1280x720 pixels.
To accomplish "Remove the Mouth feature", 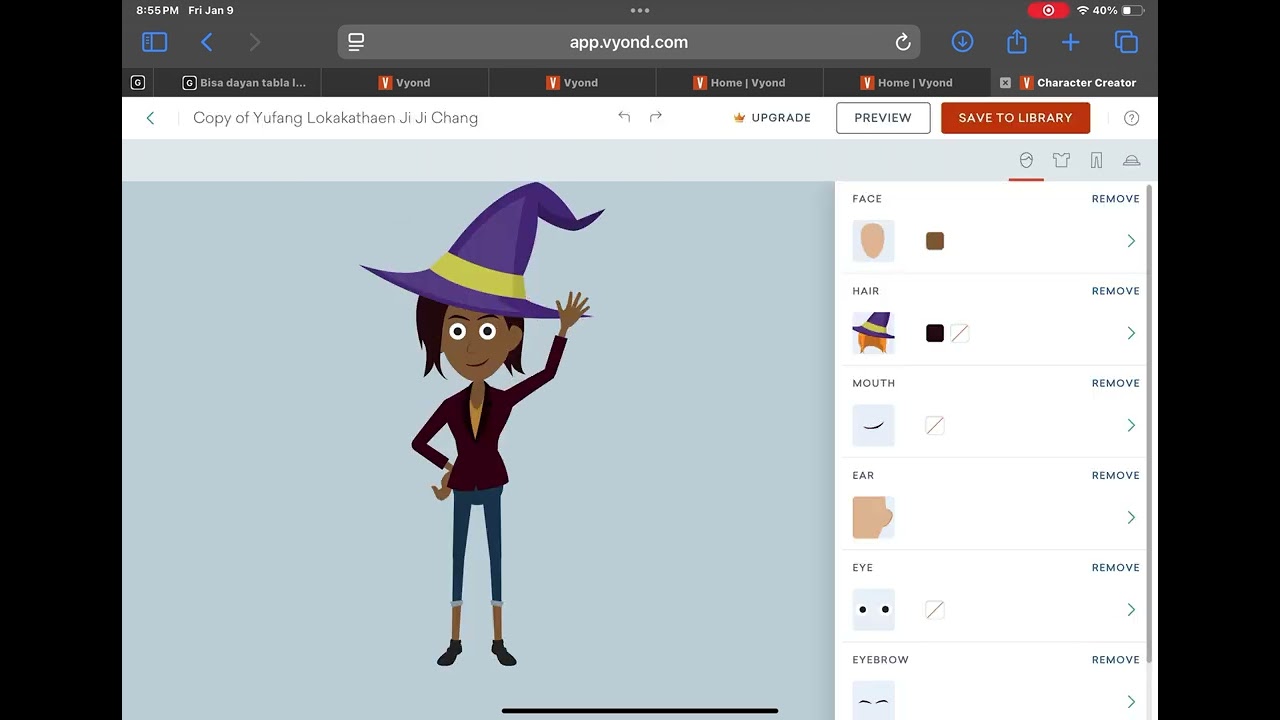I will click(x=1115, y=383).
